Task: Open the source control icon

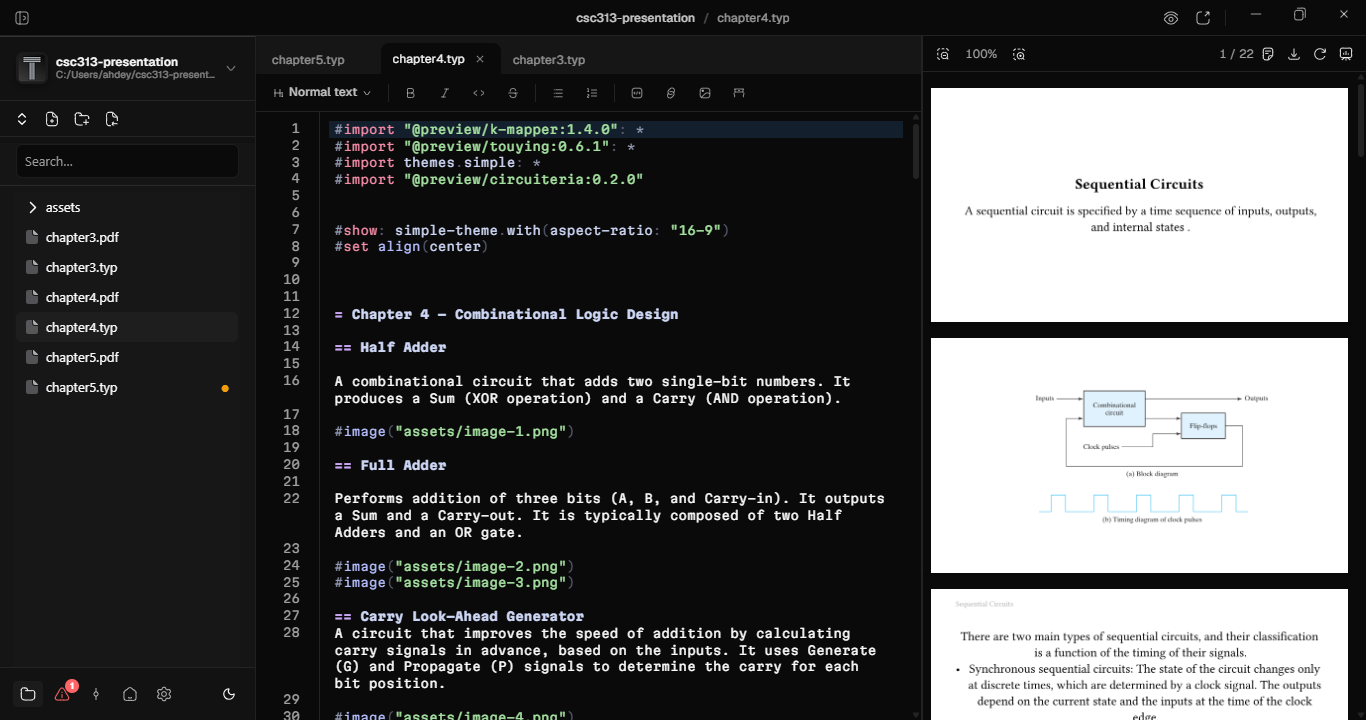Action: (x=96, y=694)
